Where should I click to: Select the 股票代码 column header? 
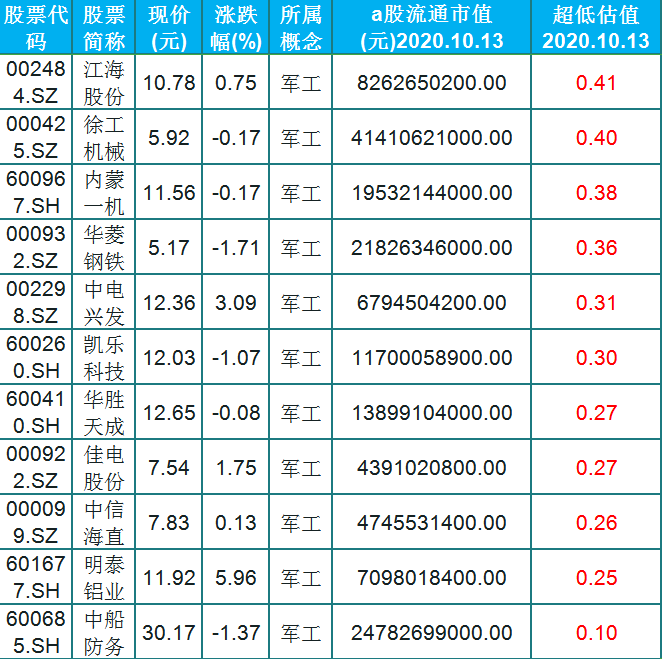[x=35, y=27]
